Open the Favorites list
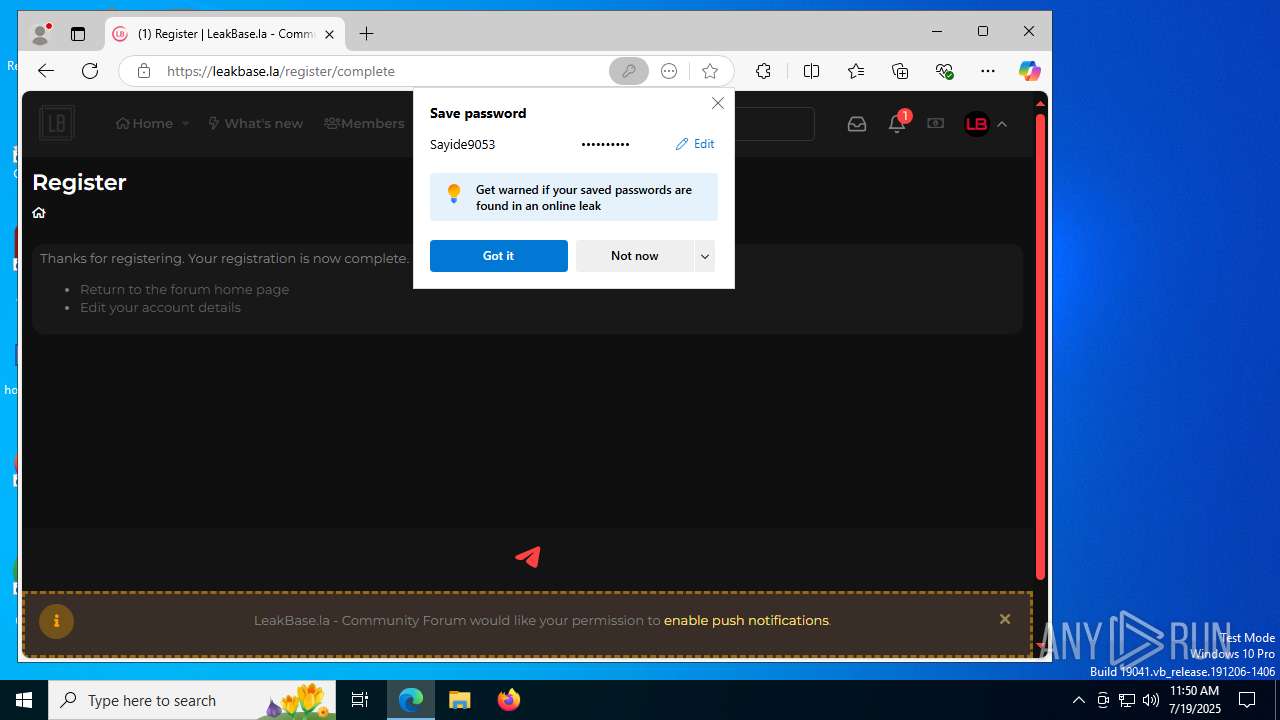 pos(856,71)
